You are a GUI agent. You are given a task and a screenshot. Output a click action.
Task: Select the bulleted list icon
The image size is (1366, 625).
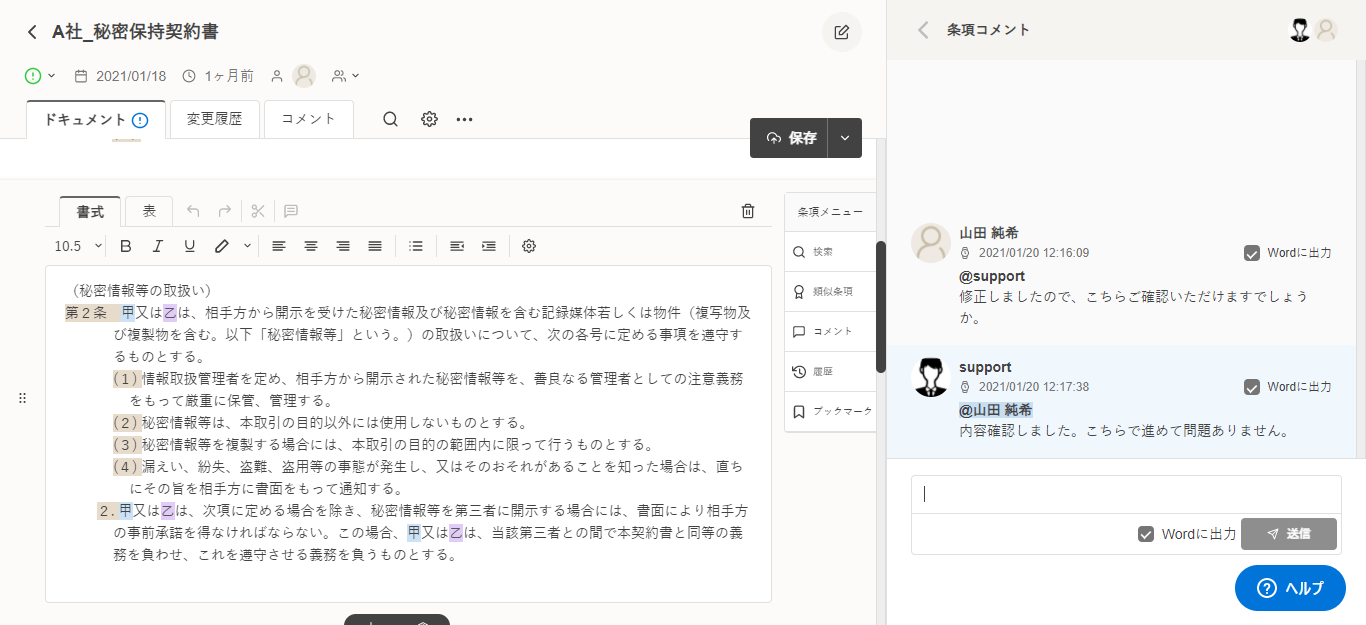[x=416, y=246]
